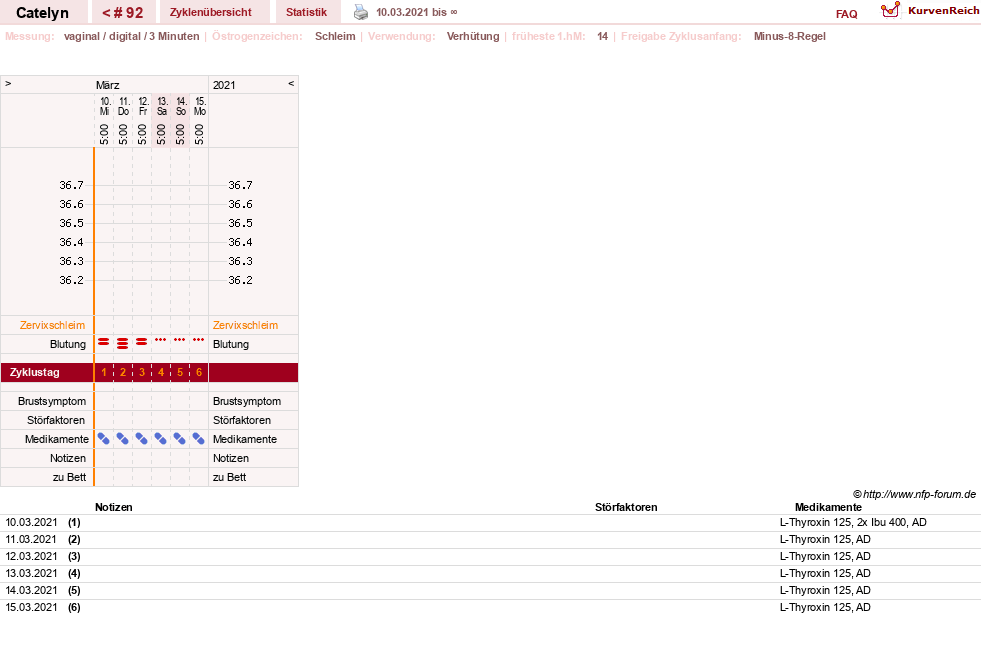Click medication pill icon for 14. March
981x646 pixels.
[180, 439]
